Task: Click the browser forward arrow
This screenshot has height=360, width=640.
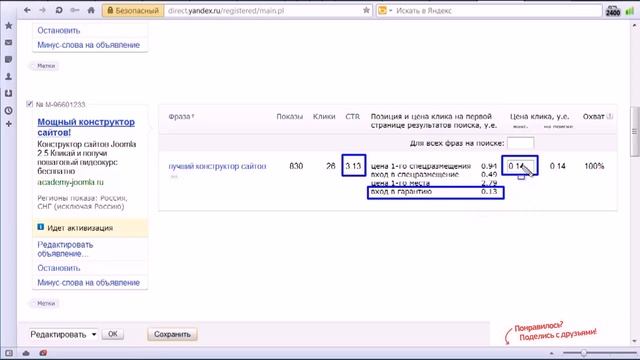Action: [x=42, y=10]
